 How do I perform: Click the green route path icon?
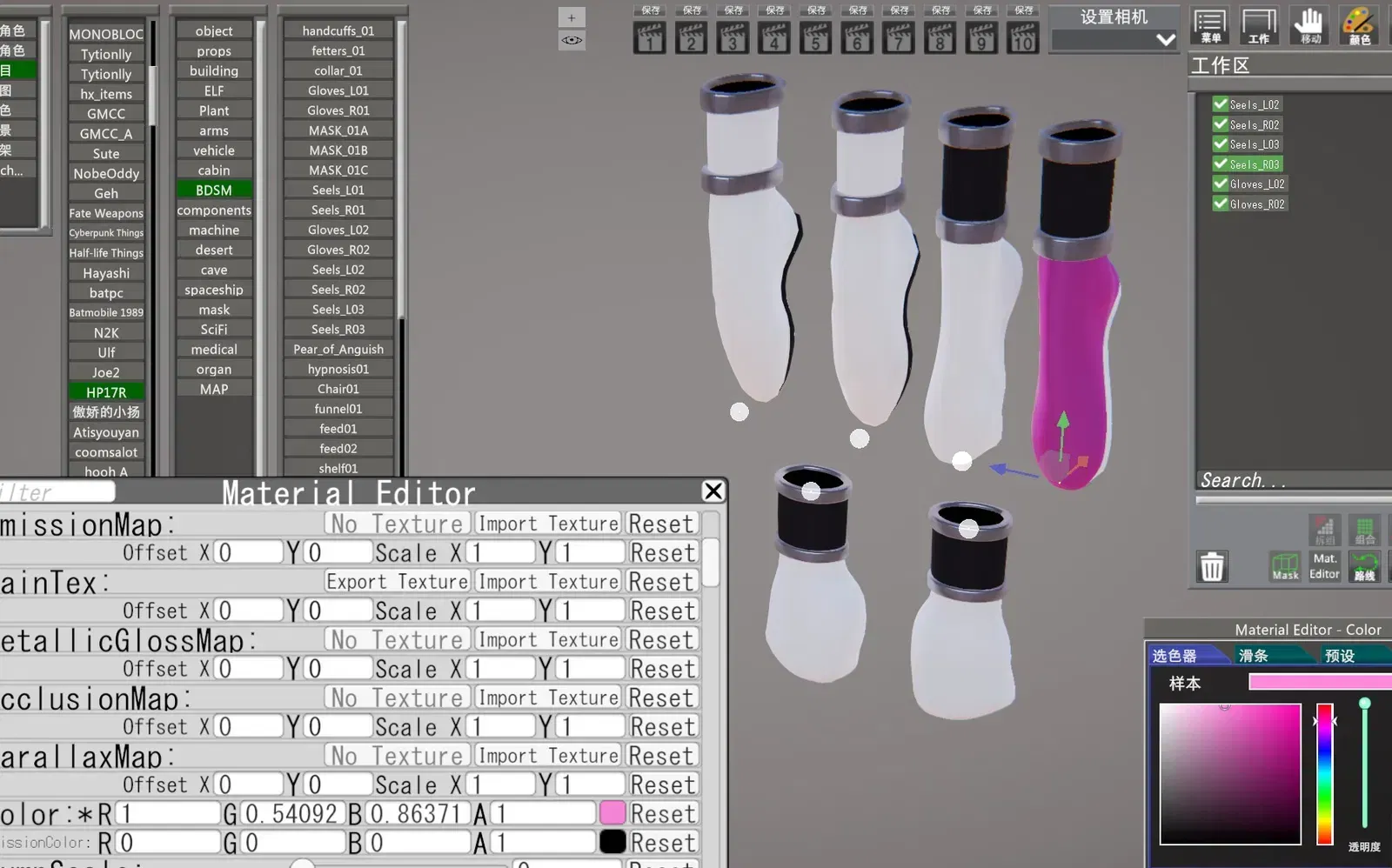click(x=1364, y=566)
